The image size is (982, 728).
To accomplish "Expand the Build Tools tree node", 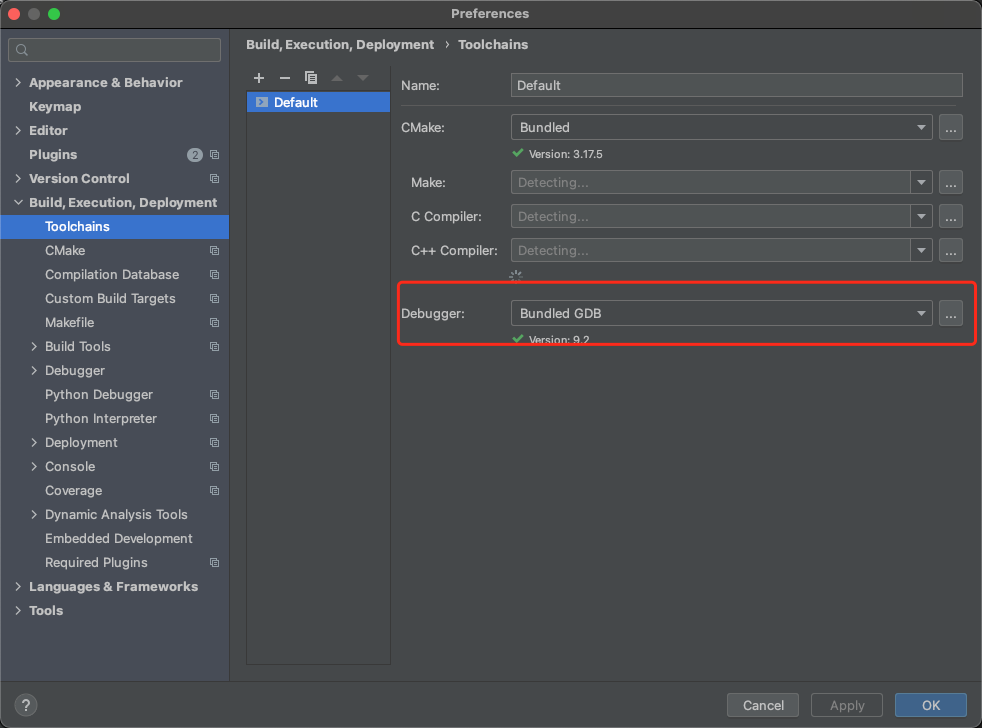I will click(x=34, y=346).
